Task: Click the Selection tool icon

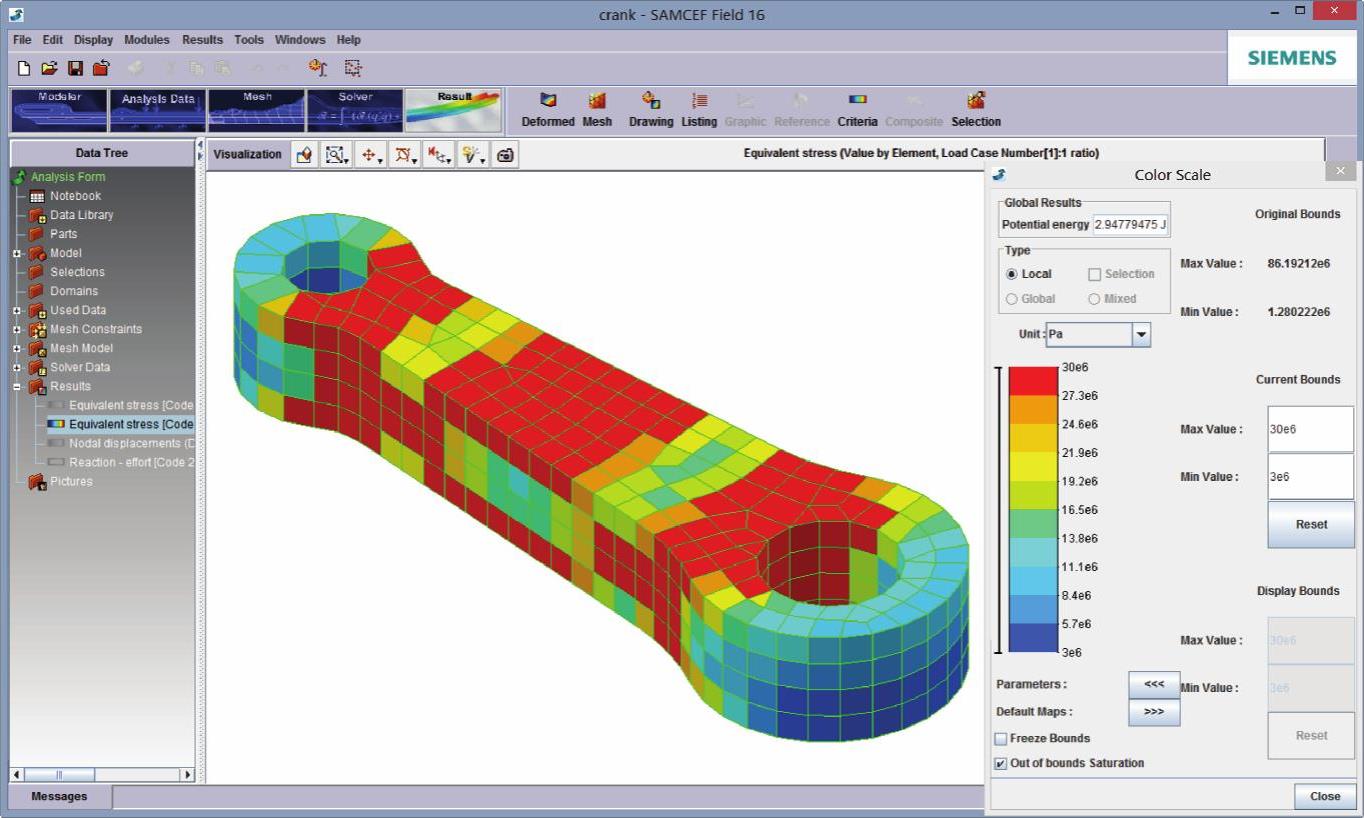Action: click(x=976, y=101)
